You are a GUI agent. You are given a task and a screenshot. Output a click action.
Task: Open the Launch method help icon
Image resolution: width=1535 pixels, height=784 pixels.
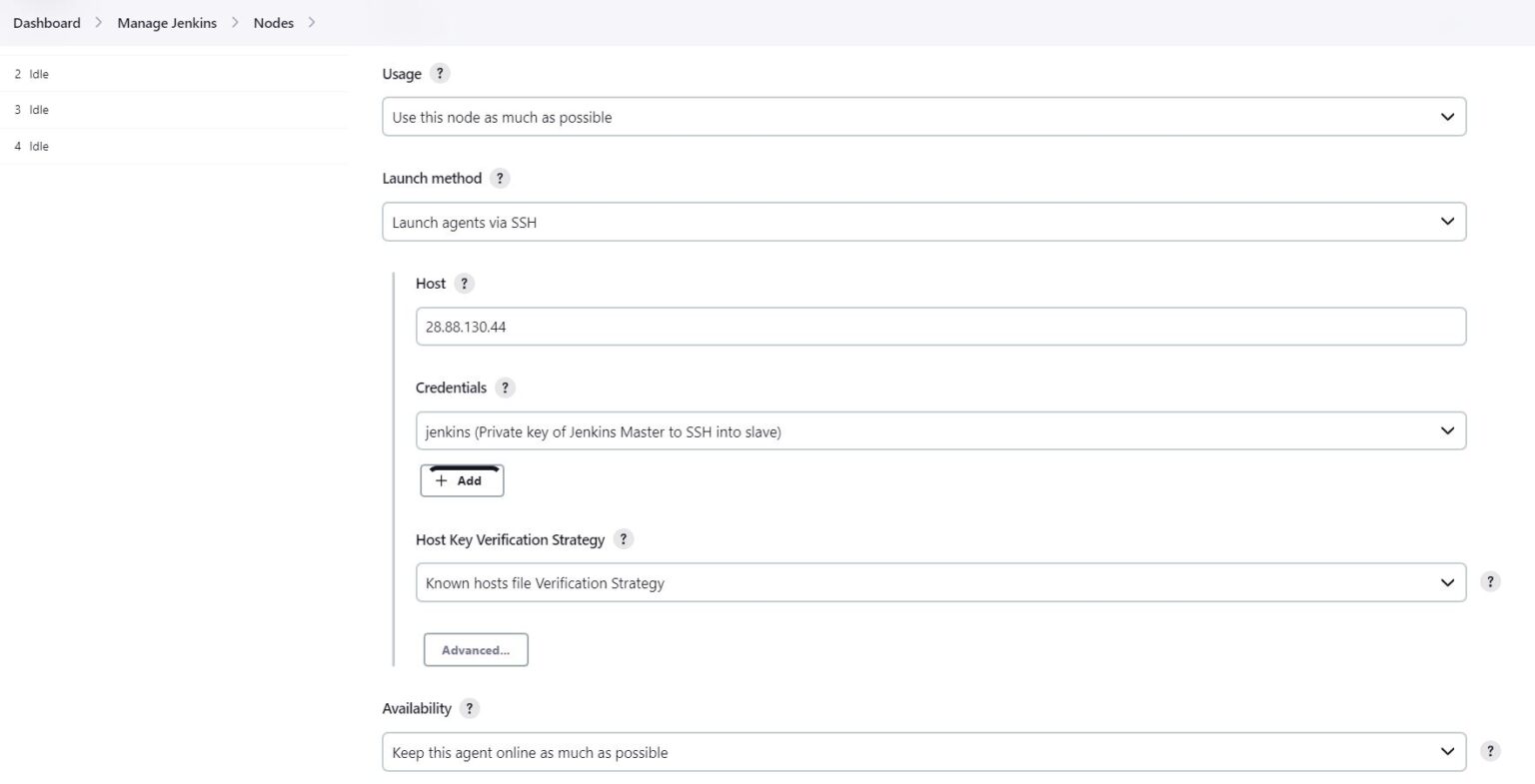pyautogui.click(x=500, y=178)
